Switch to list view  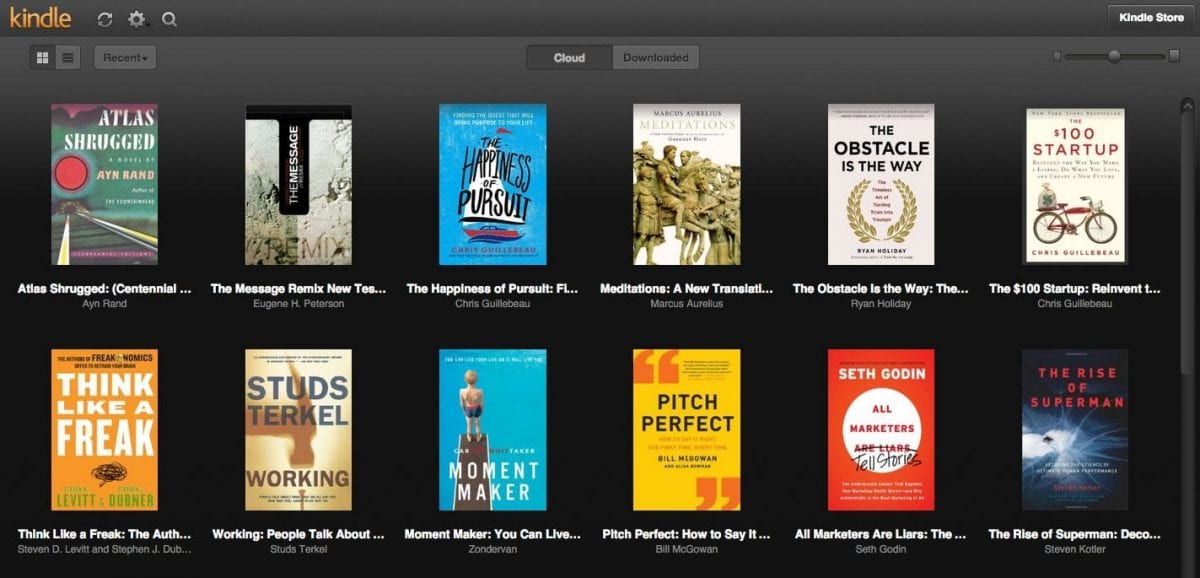[x=68, y=58]
